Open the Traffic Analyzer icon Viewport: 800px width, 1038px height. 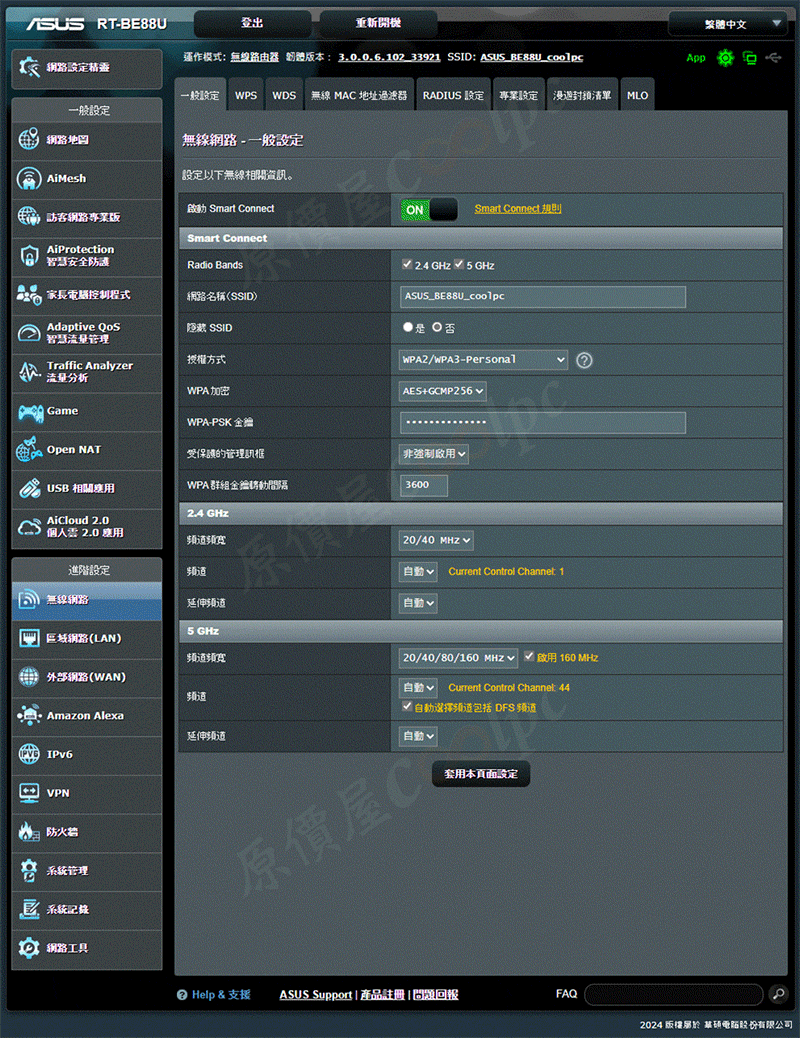point(28,371)
